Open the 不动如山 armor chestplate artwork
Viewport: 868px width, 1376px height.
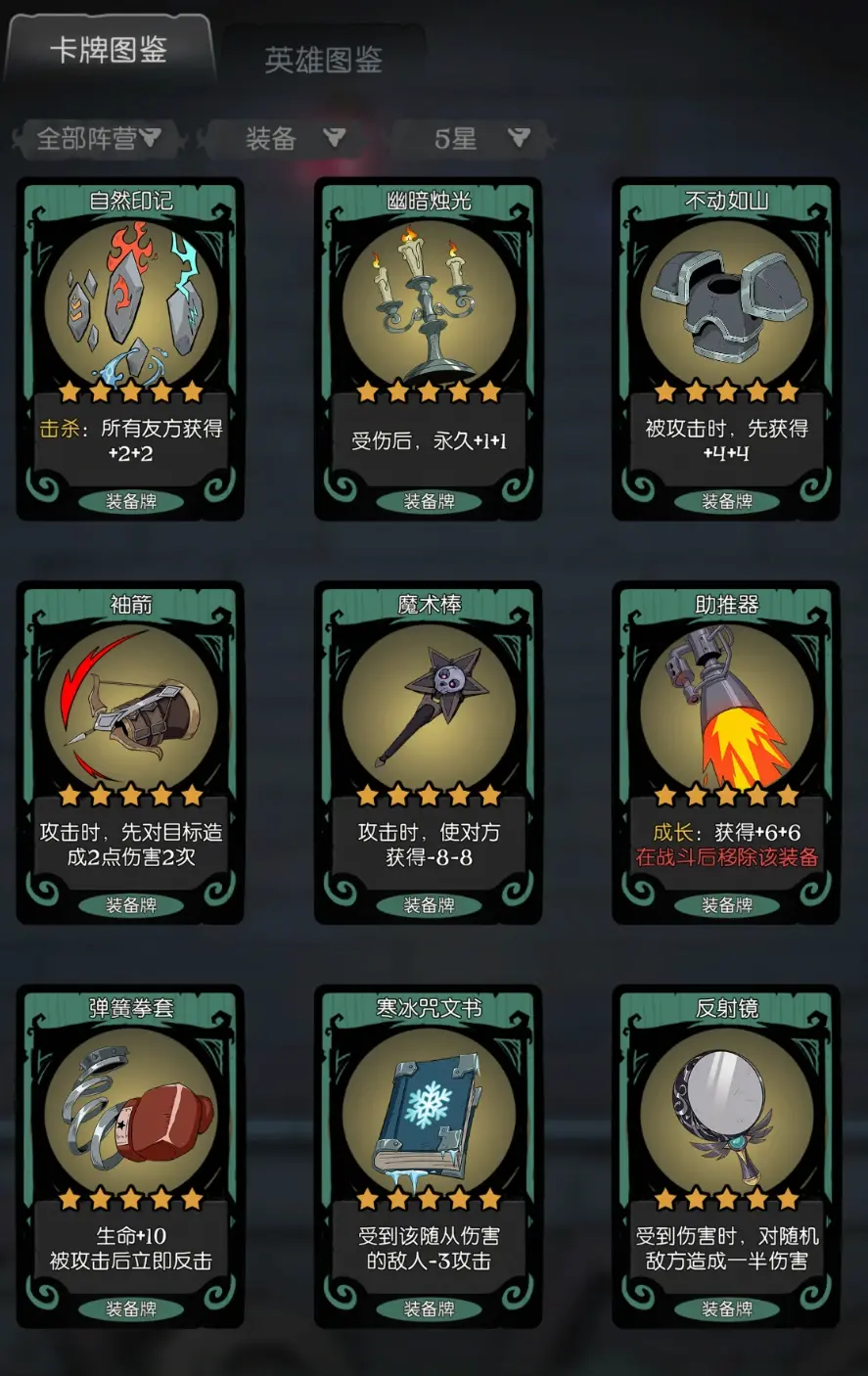726,305
